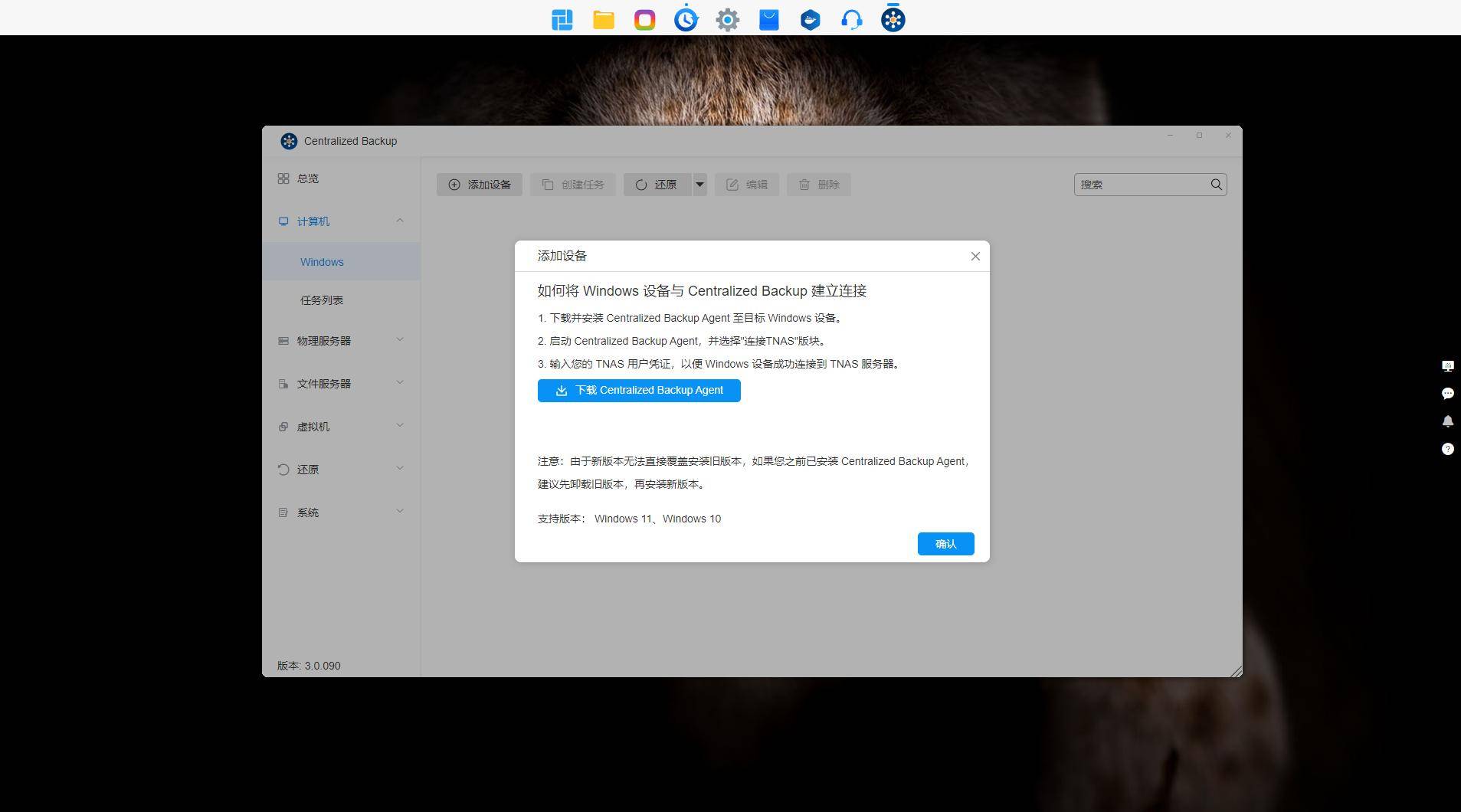1461x812 pixels.
Task: Launch the blue shopping bag app store
Action: [x=768, y=20]
